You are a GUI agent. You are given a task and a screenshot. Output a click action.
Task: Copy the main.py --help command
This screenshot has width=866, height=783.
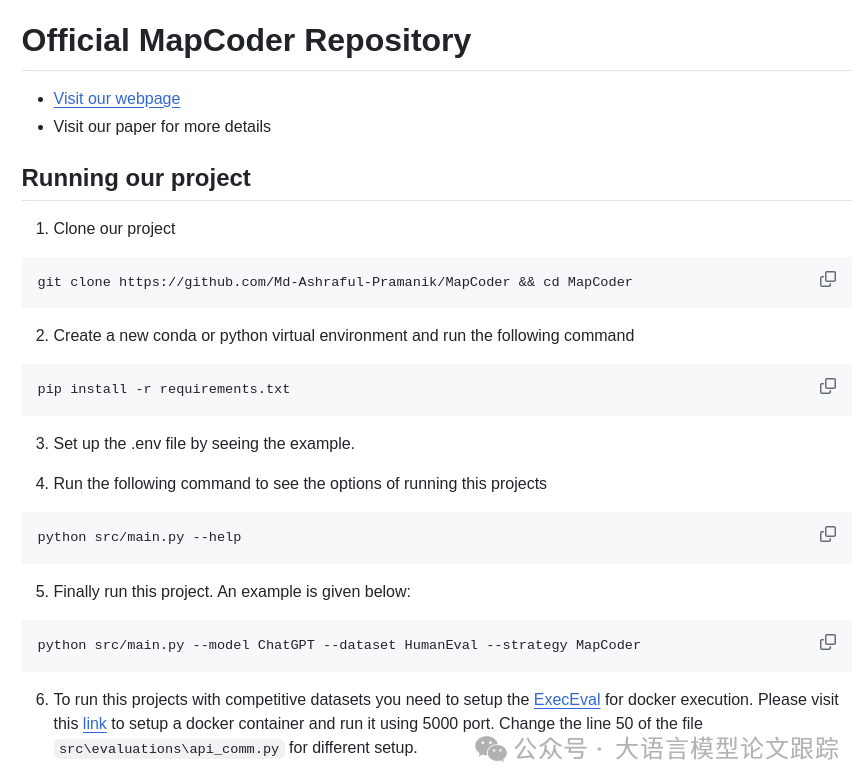coord(828,534)
